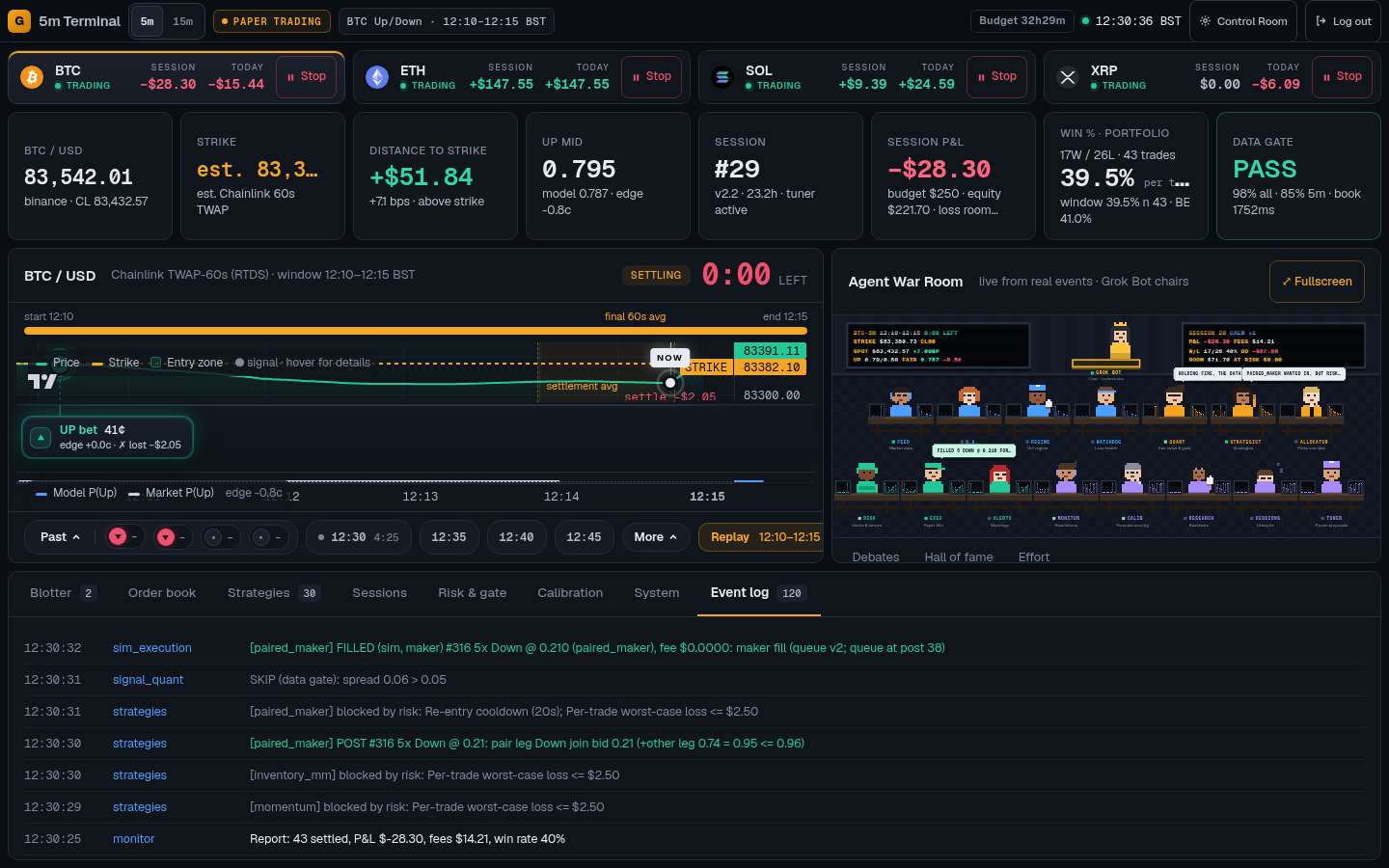Viewport: 1389px width, 868px height.
Task: Select the Exec agent avatar
Action: [933, 477]
